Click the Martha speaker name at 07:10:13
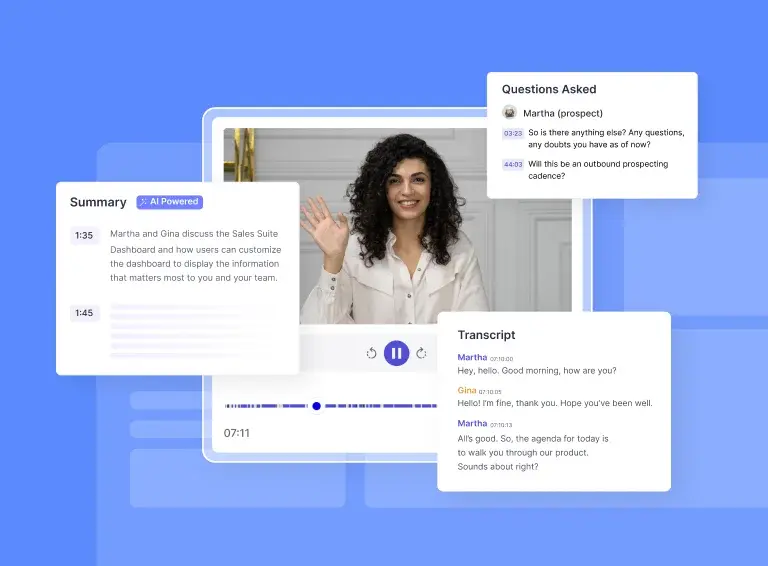The height and width of the screenshot is (566, 768). [x=472, y=423]
